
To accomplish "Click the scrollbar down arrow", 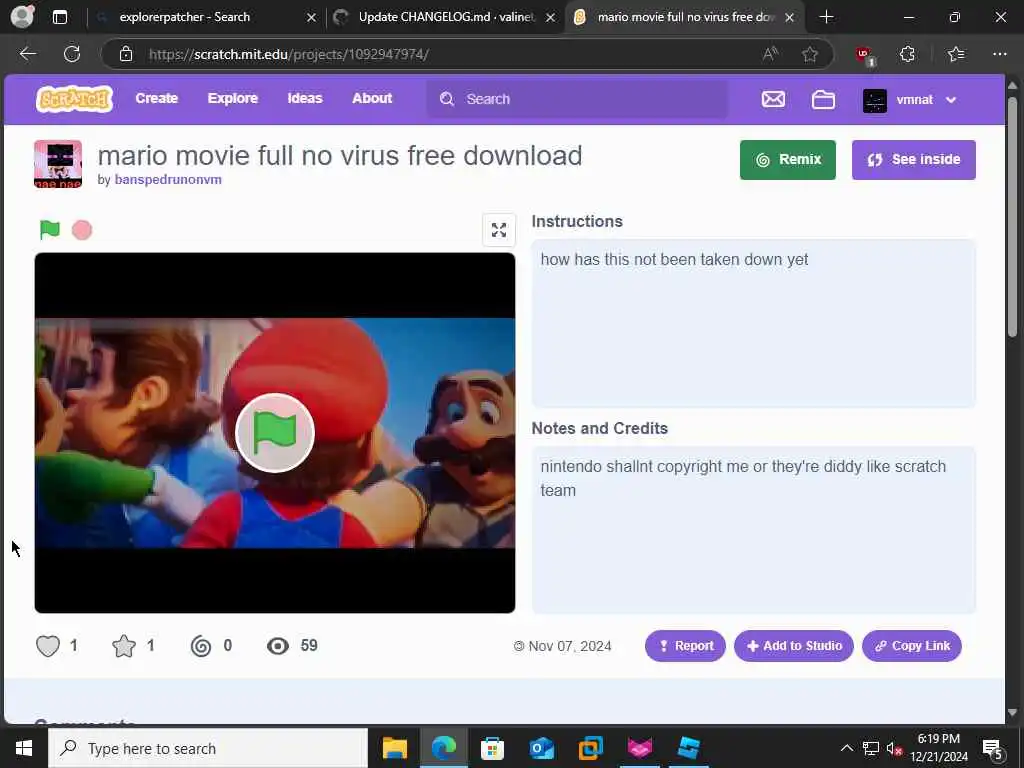I will (x=1013, y=712).
